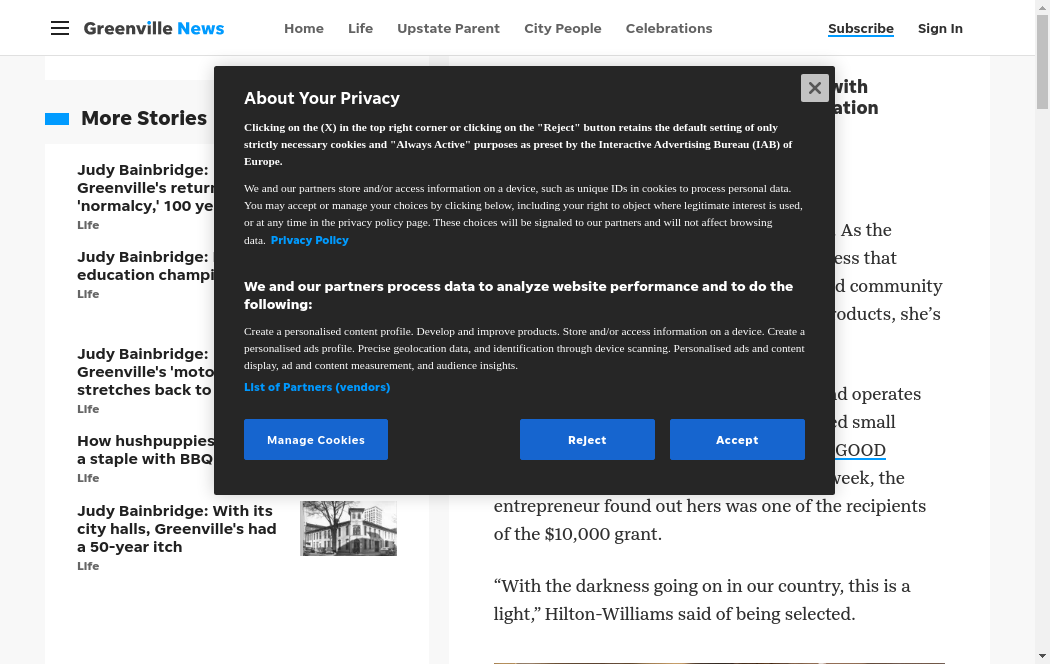1050x664 pixels.
Task: Sign In to your account
Action: pos(939,28)
